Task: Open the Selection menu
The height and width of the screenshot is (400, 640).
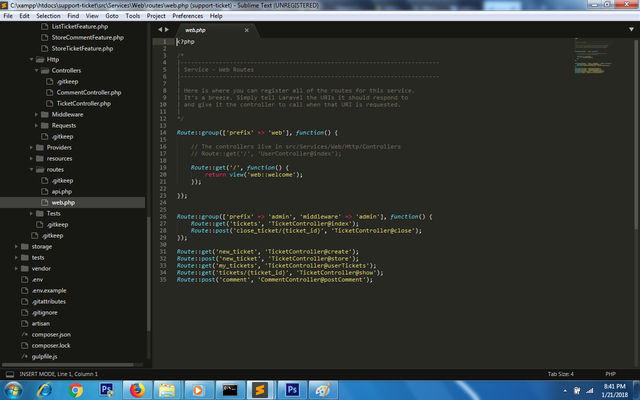Action: [x=48, y=16]
